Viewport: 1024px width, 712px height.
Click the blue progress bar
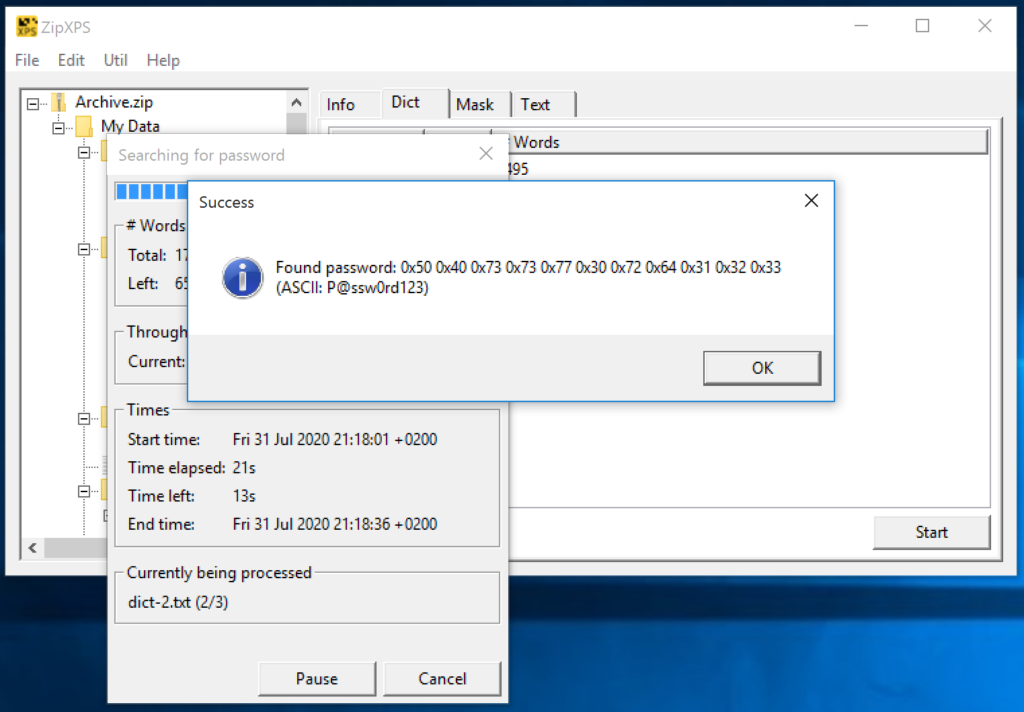pos(148,190)
